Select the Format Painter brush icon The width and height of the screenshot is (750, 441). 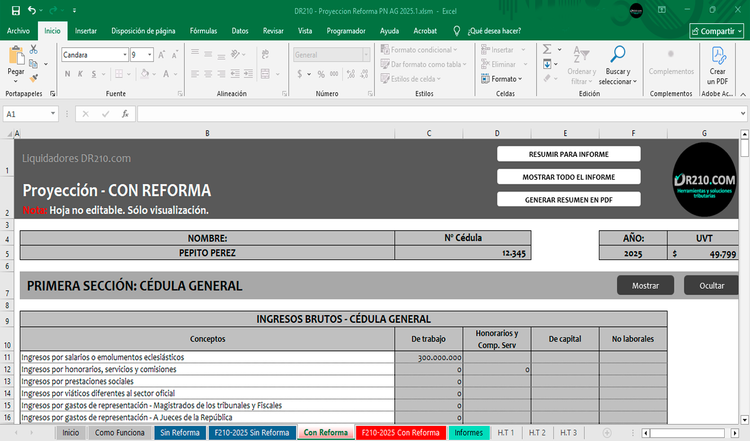pos(35,77)
